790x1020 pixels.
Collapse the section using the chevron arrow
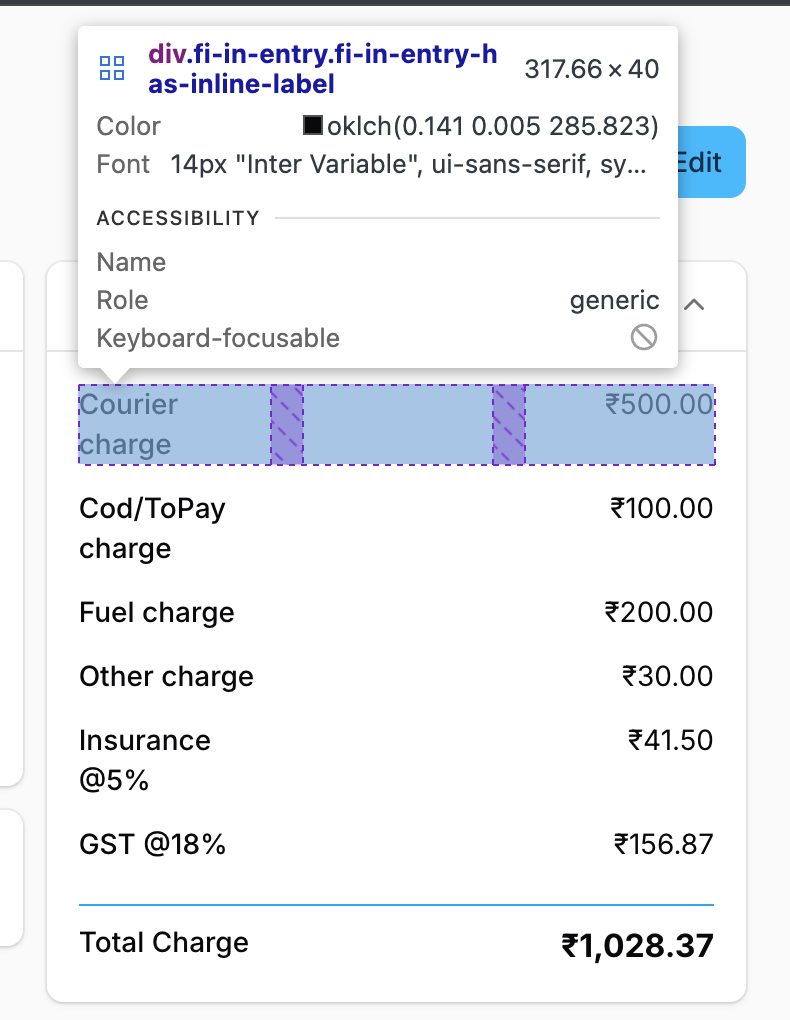click(694, 304)
